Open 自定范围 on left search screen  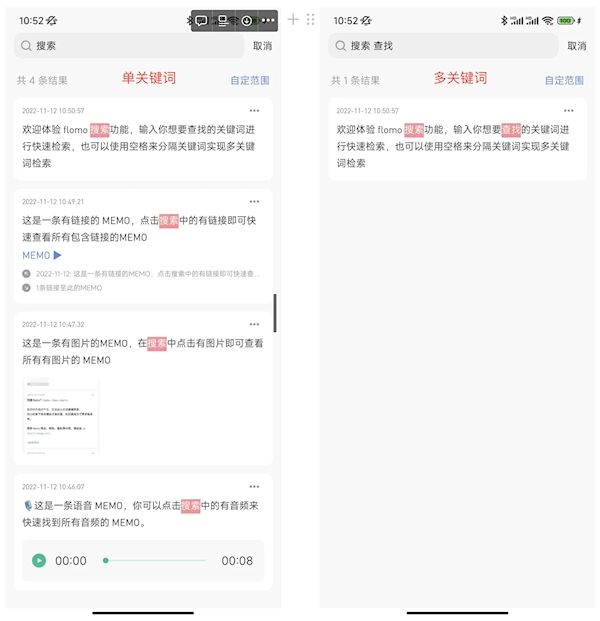[250, 80]
